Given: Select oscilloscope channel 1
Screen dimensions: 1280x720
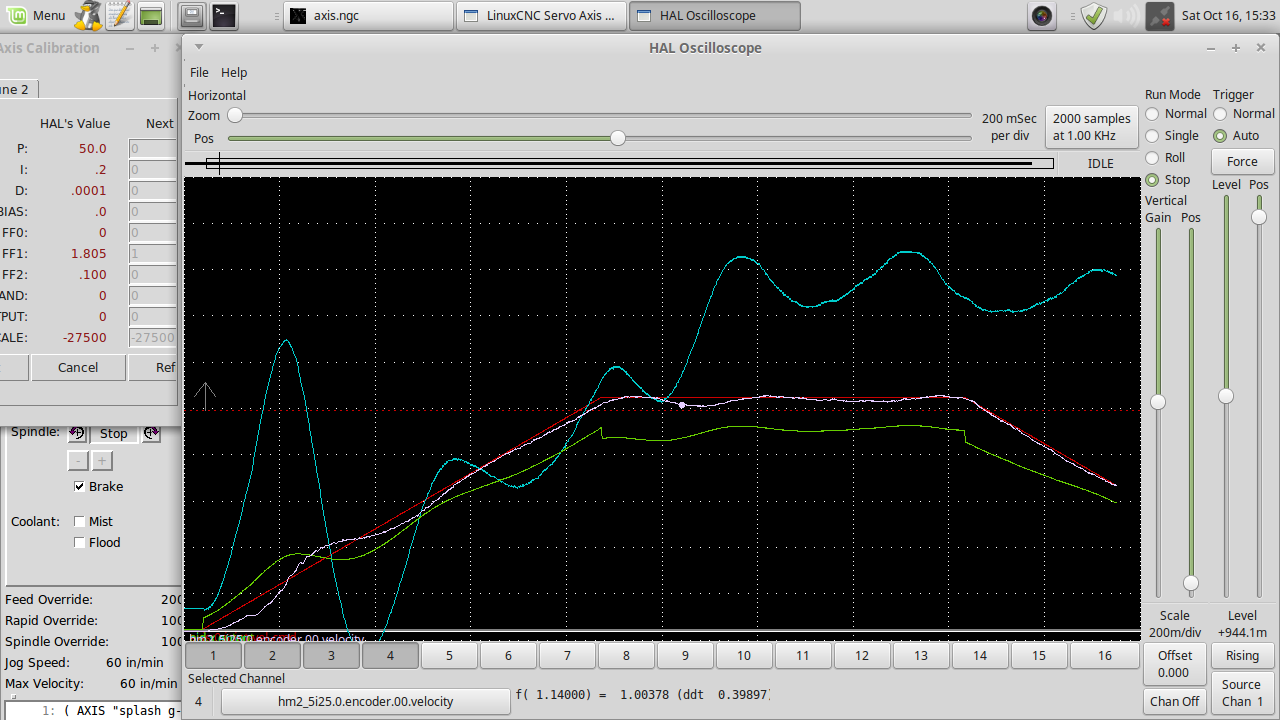Looking at the screenshot, I should [213, 656].
